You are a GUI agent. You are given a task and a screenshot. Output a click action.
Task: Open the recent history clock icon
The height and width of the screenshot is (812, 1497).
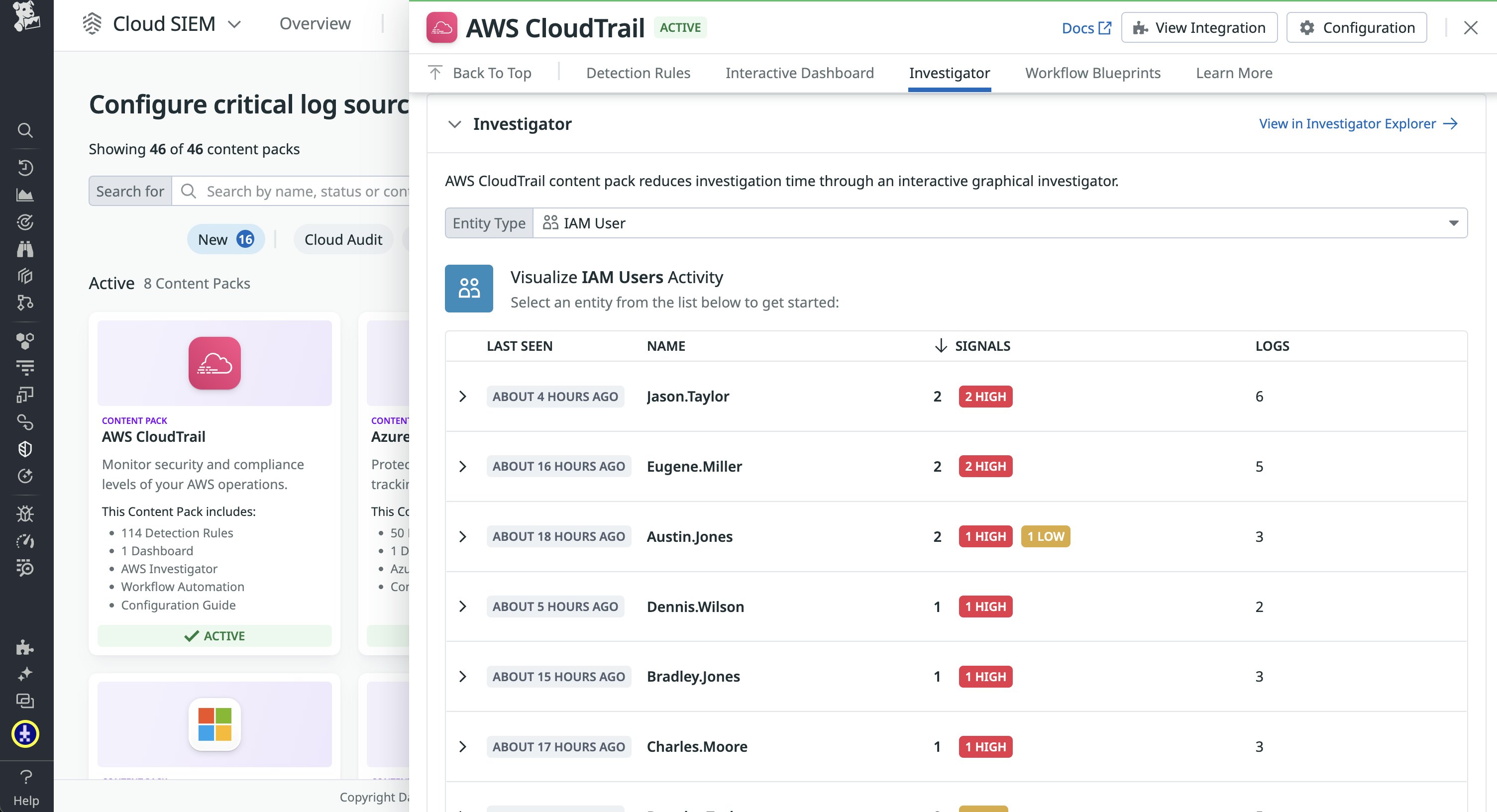click(24, 167)
